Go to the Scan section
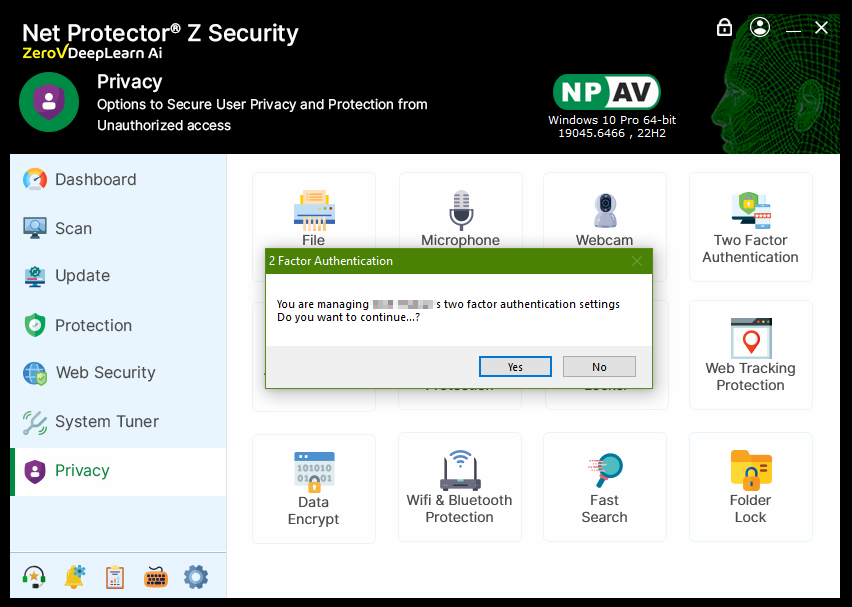 click(x=73, y=228)
